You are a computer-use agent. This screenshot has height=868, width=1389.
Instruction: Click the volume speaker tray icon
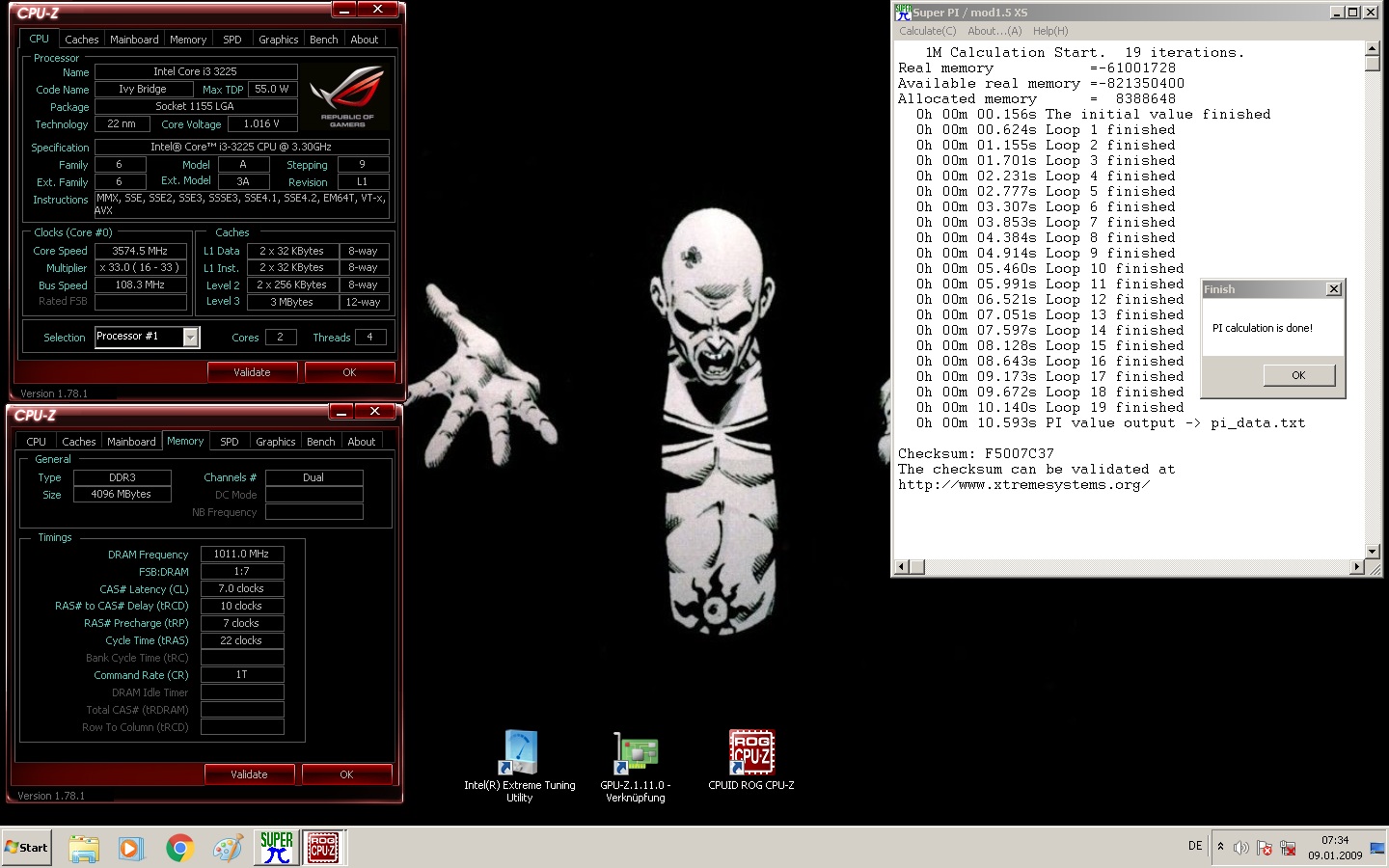coord(1241,848)
